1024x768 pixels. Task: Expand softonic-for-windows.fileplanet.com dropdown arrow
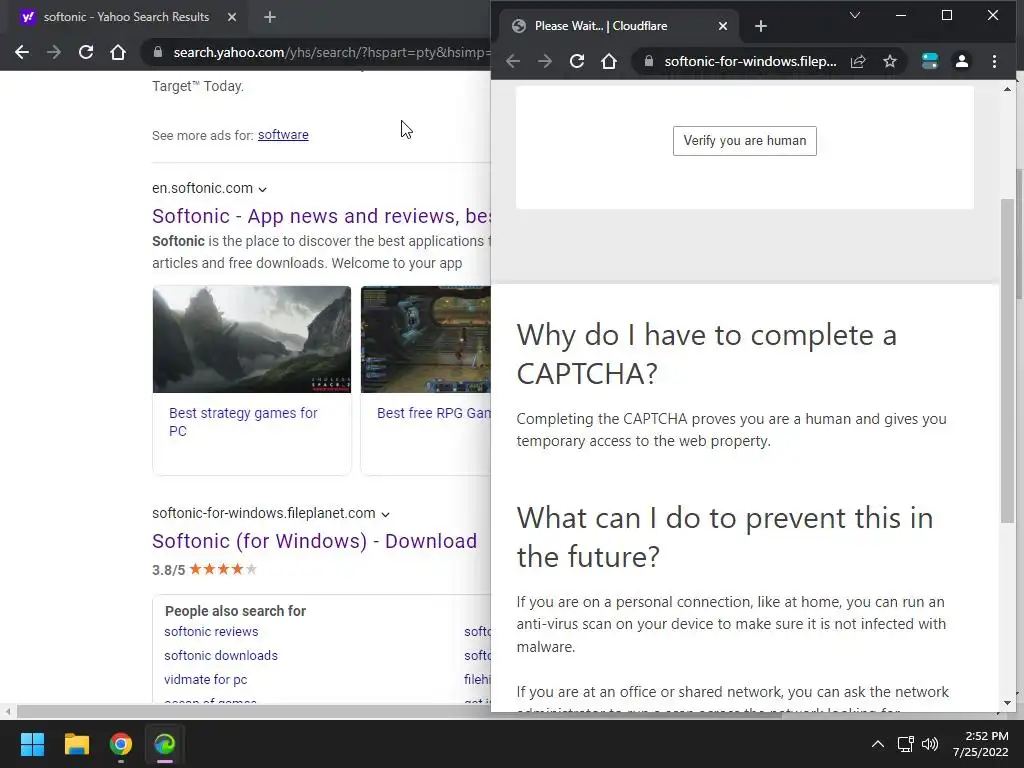(385, 515)
